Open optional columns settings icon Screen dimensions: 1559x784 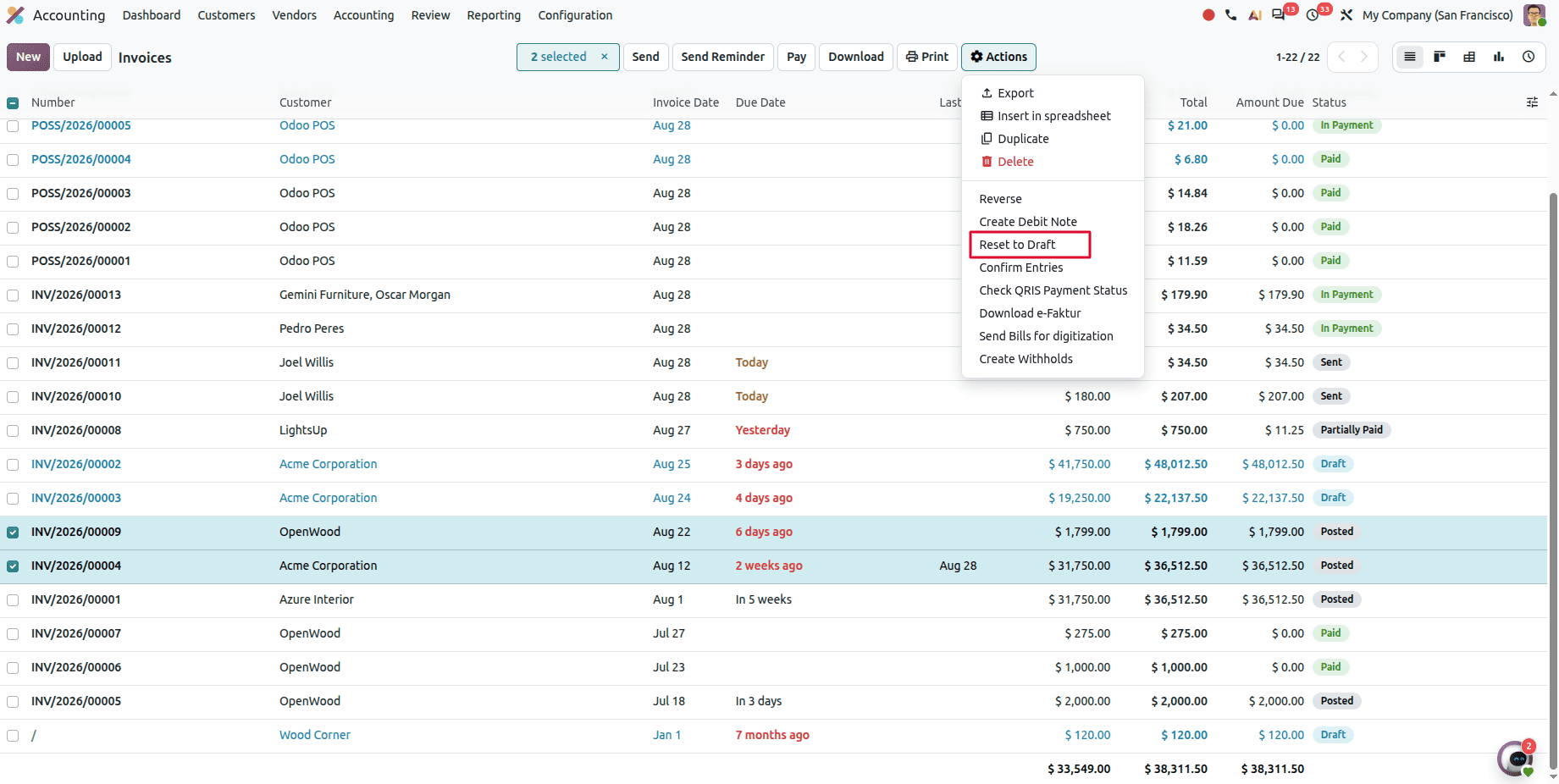[x=1532, y=102]
